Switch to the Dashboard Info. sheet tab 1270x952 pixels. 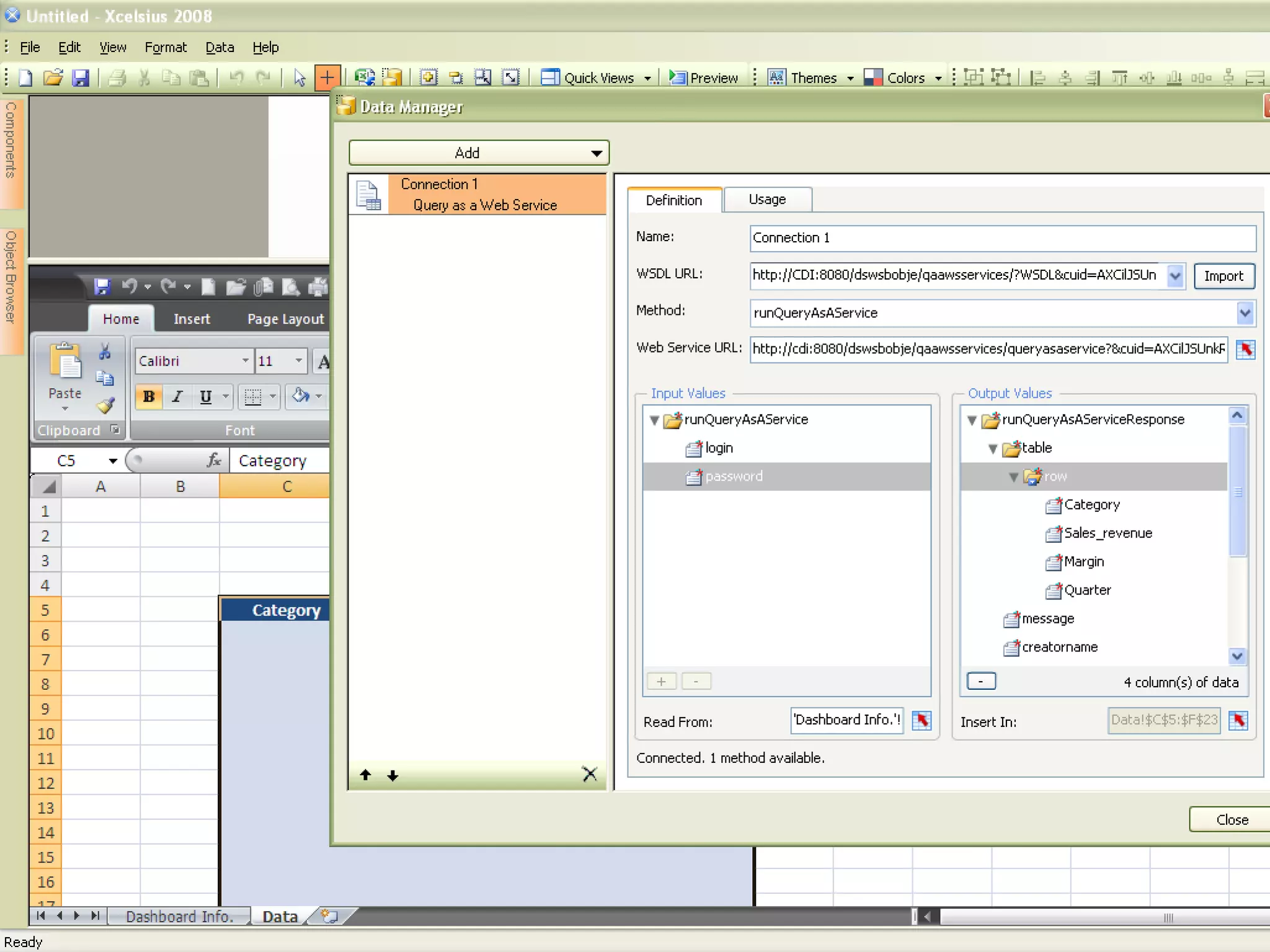(x=179, y=917)
